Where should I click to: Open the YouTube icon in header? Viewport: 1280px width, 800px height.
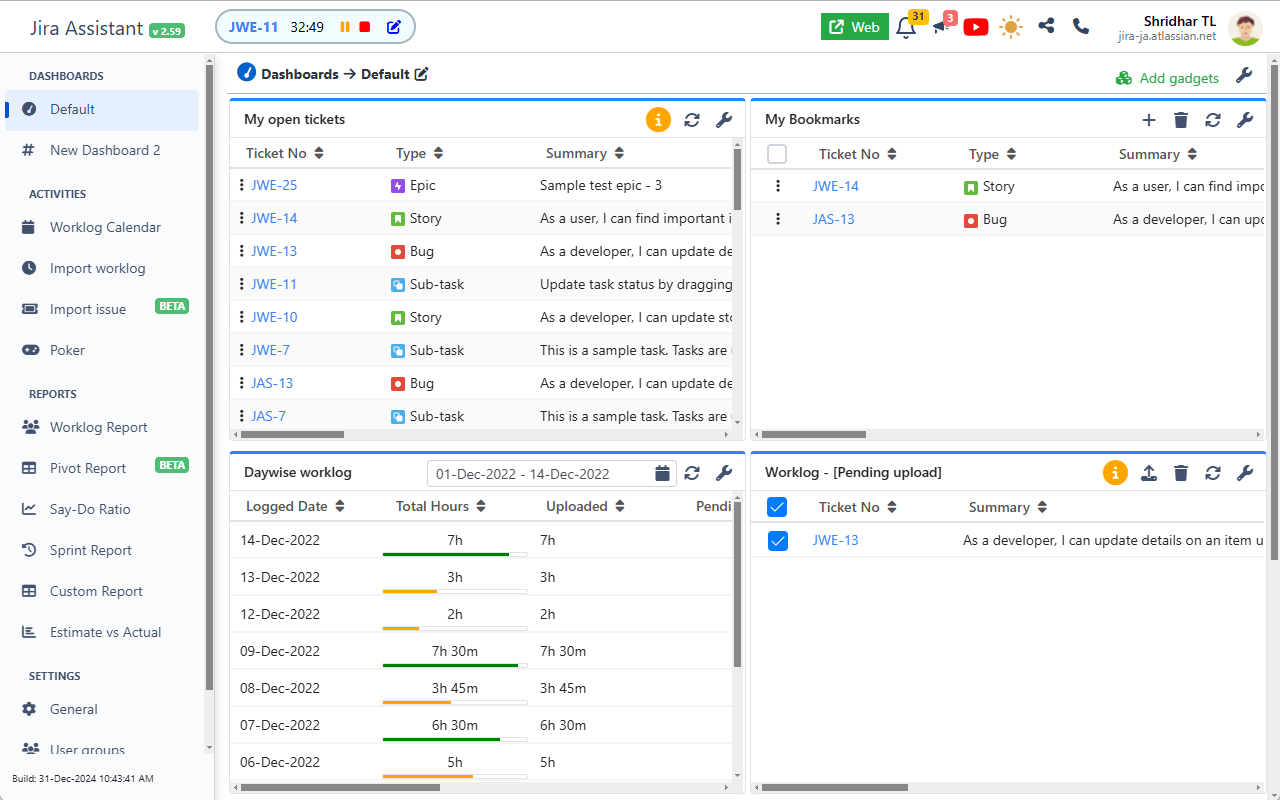tap(976, 27)
